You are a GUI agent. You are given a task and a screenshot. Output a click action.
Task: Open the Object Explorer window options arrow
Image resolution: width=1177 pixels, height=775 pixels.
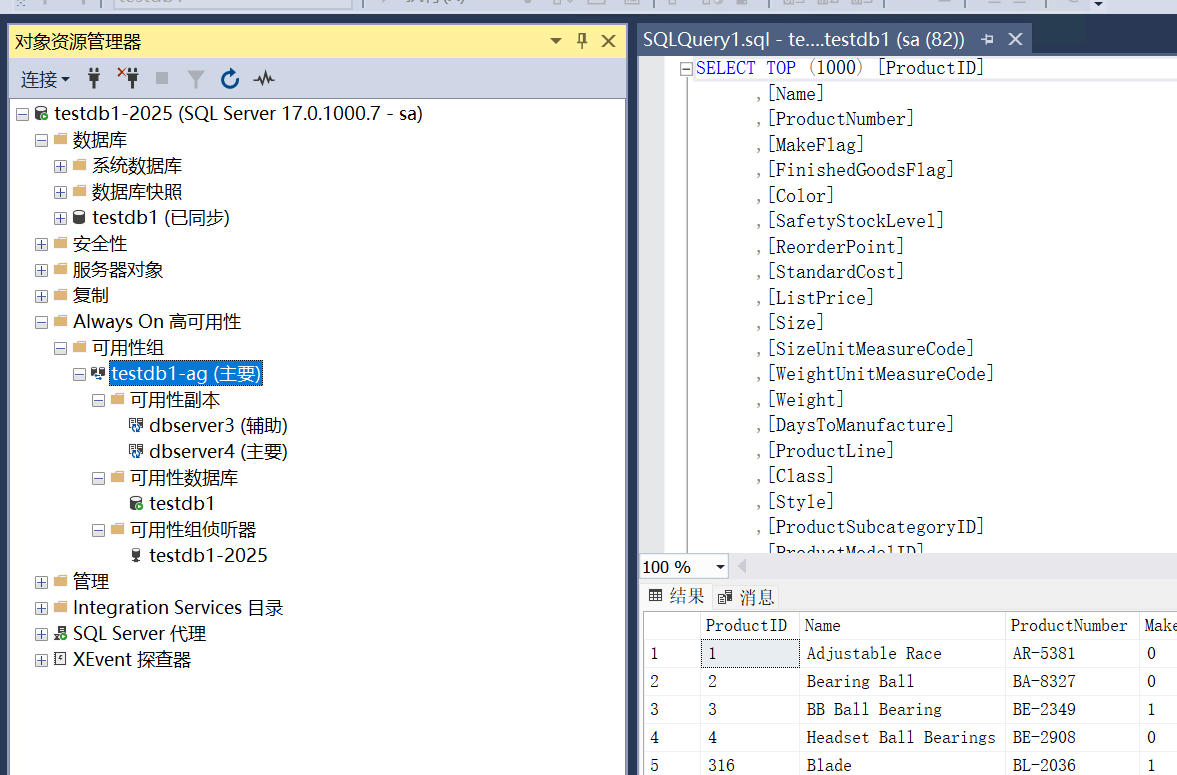click(556, 41)
